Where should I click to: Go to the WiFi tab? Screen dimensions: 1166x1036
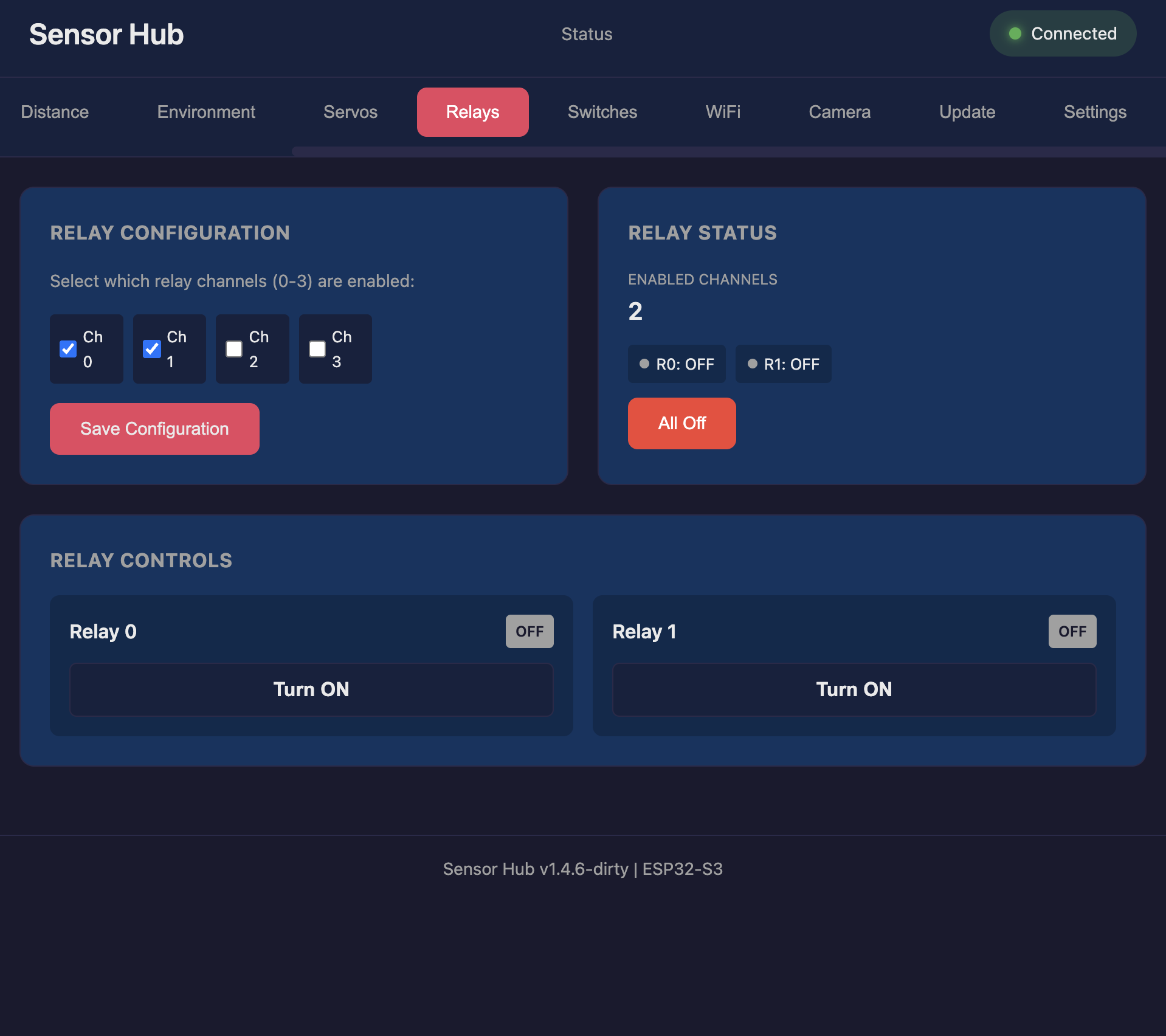[723, 112]
